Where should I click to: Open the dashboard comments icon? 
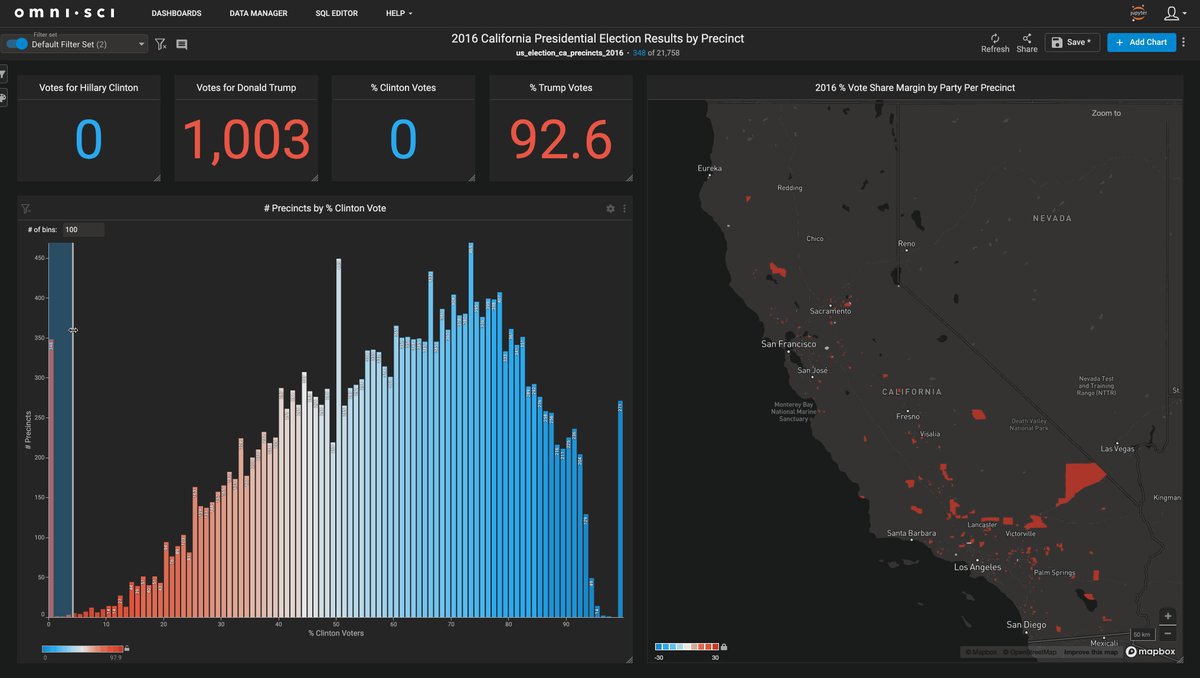(x=181, y=44)
